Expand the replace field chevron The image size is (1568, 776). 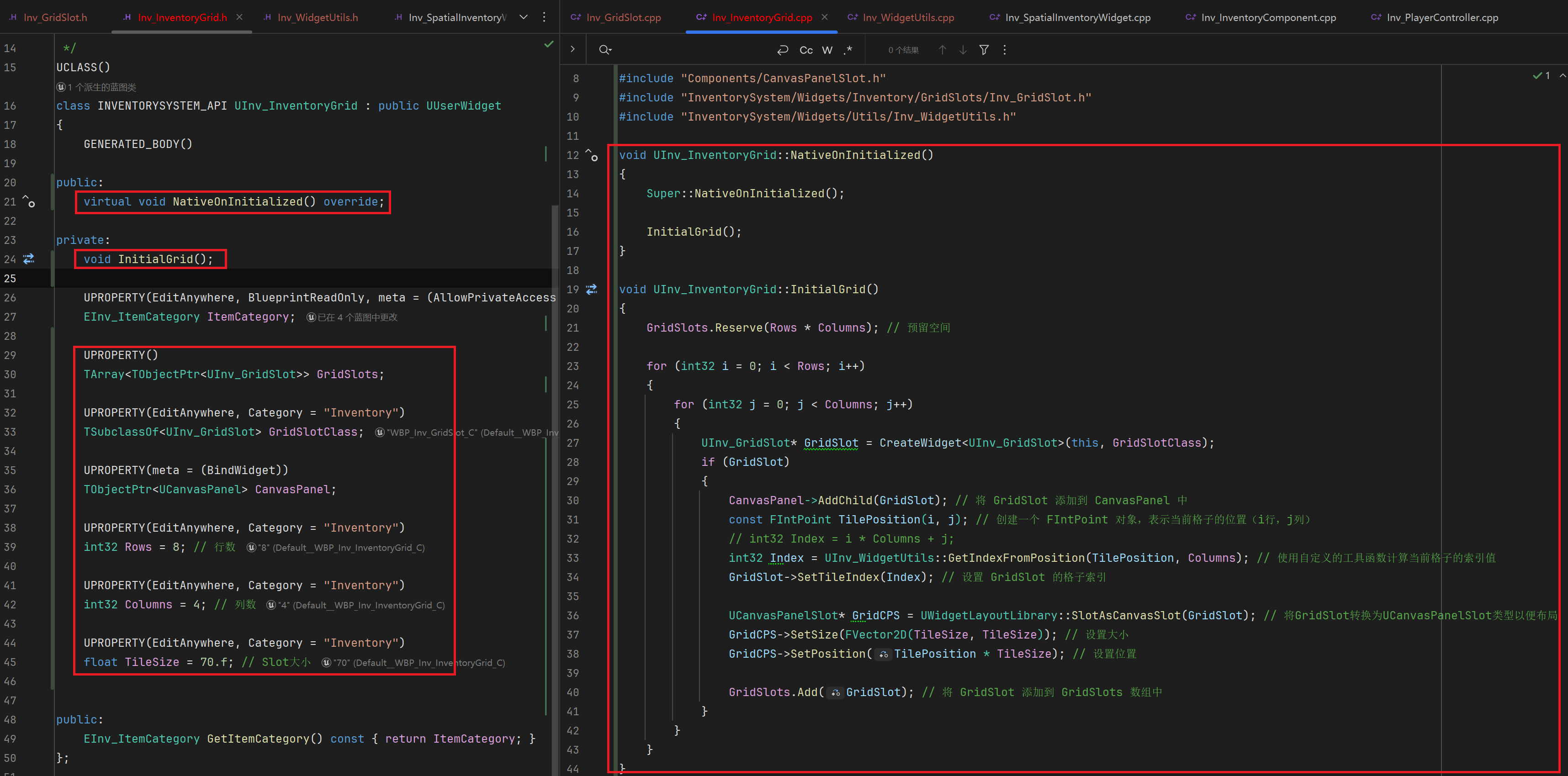[x=572, y=49]
